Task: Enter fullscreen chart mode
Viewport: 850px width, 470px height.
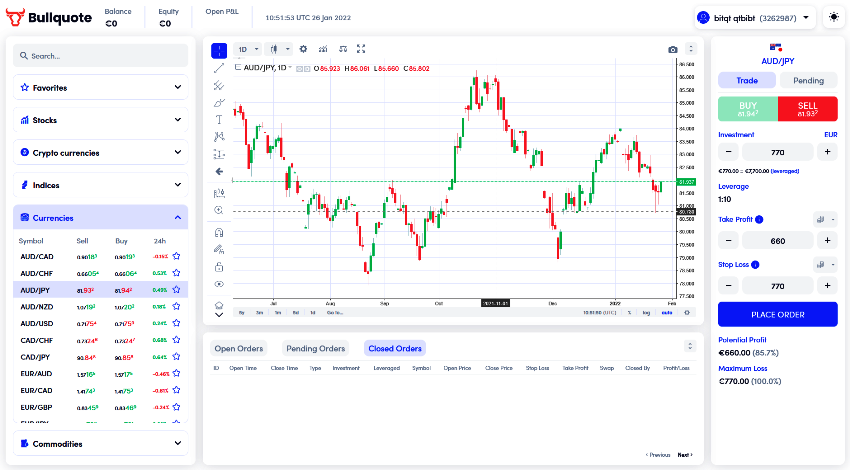Action: pyautogui.click(x=361, y=49)
